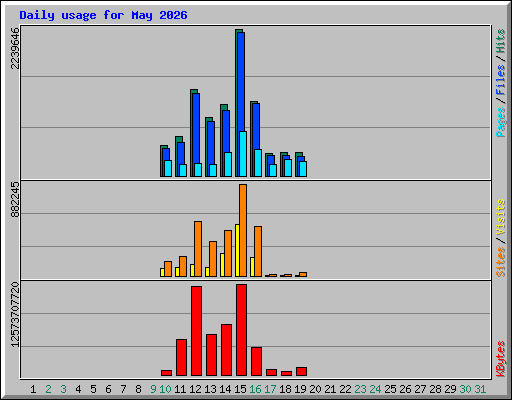
Task: Click day 14 on the x-axis
Action: click(225, 389)
